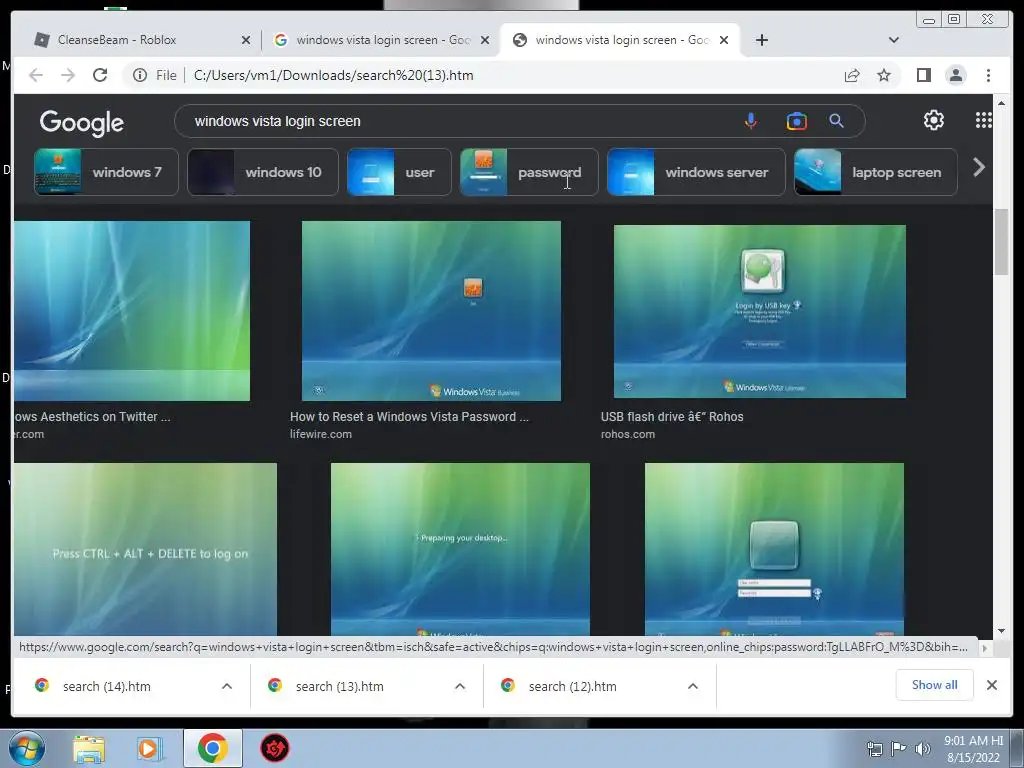This screenshot has height=768, width=1024.
Task: Click the volume speaker tray icon
Action: point(923,748)
